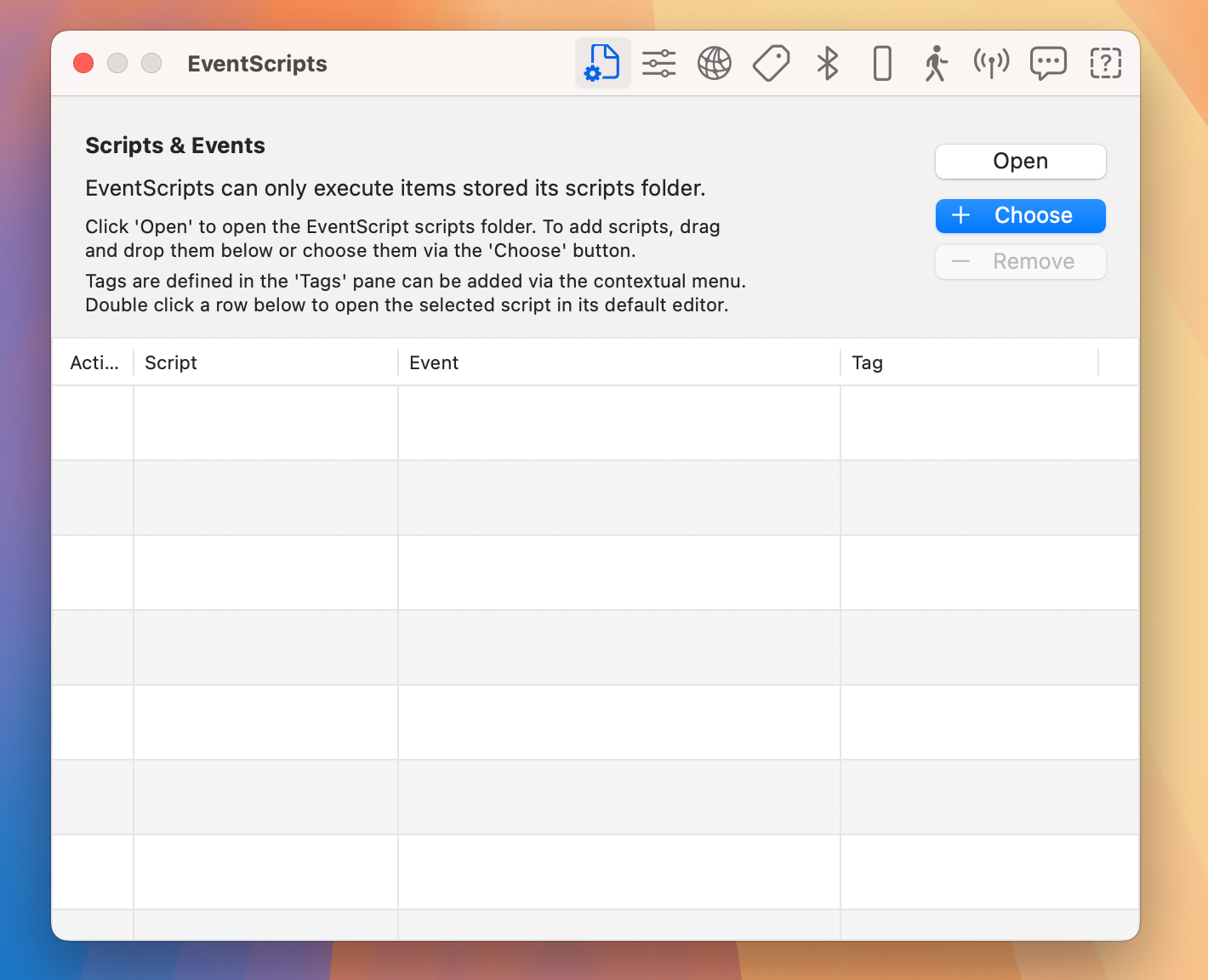Click the Open scripts folder button
The image size is (1208, 980).
click(x=1021, y=162)
